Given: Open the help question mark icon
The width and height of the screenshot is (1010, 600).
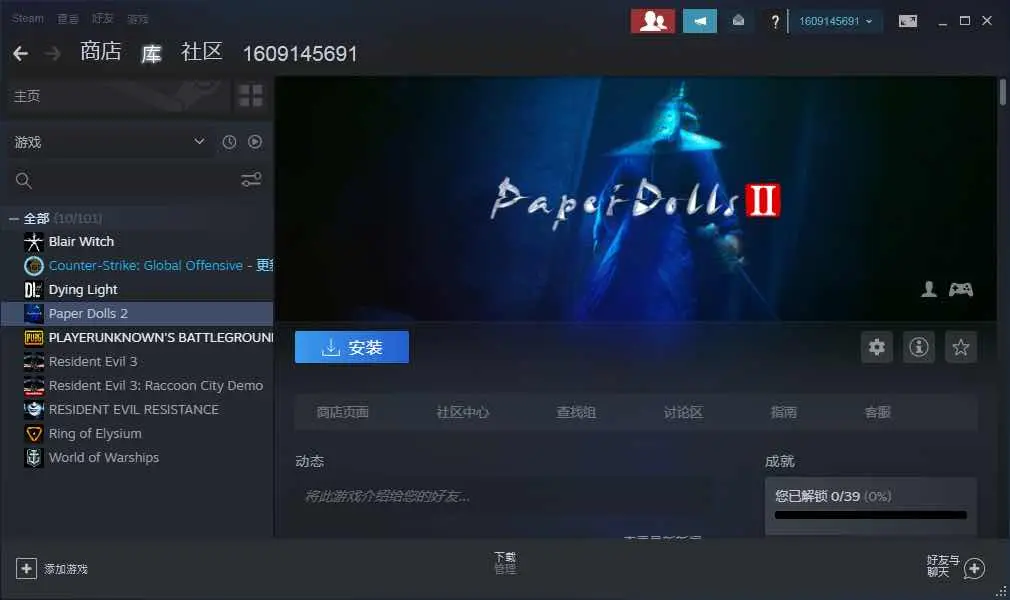Looking at the screenshot, I should (x=775, y=22).
